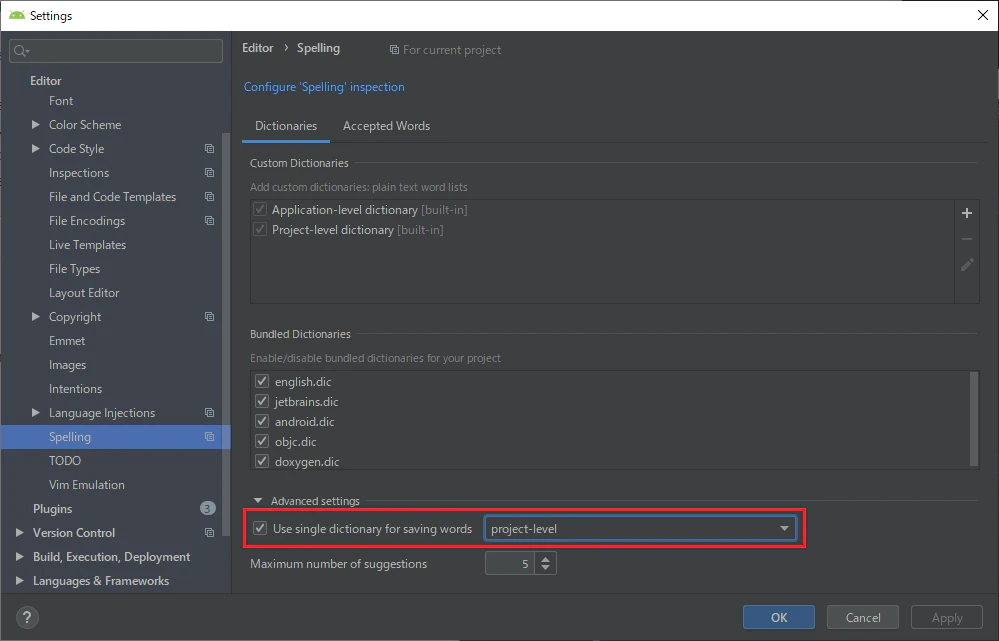Select Live Templates in the Editor tree
Viewport: 999px width, 641px height.
[x=87, y=245]
